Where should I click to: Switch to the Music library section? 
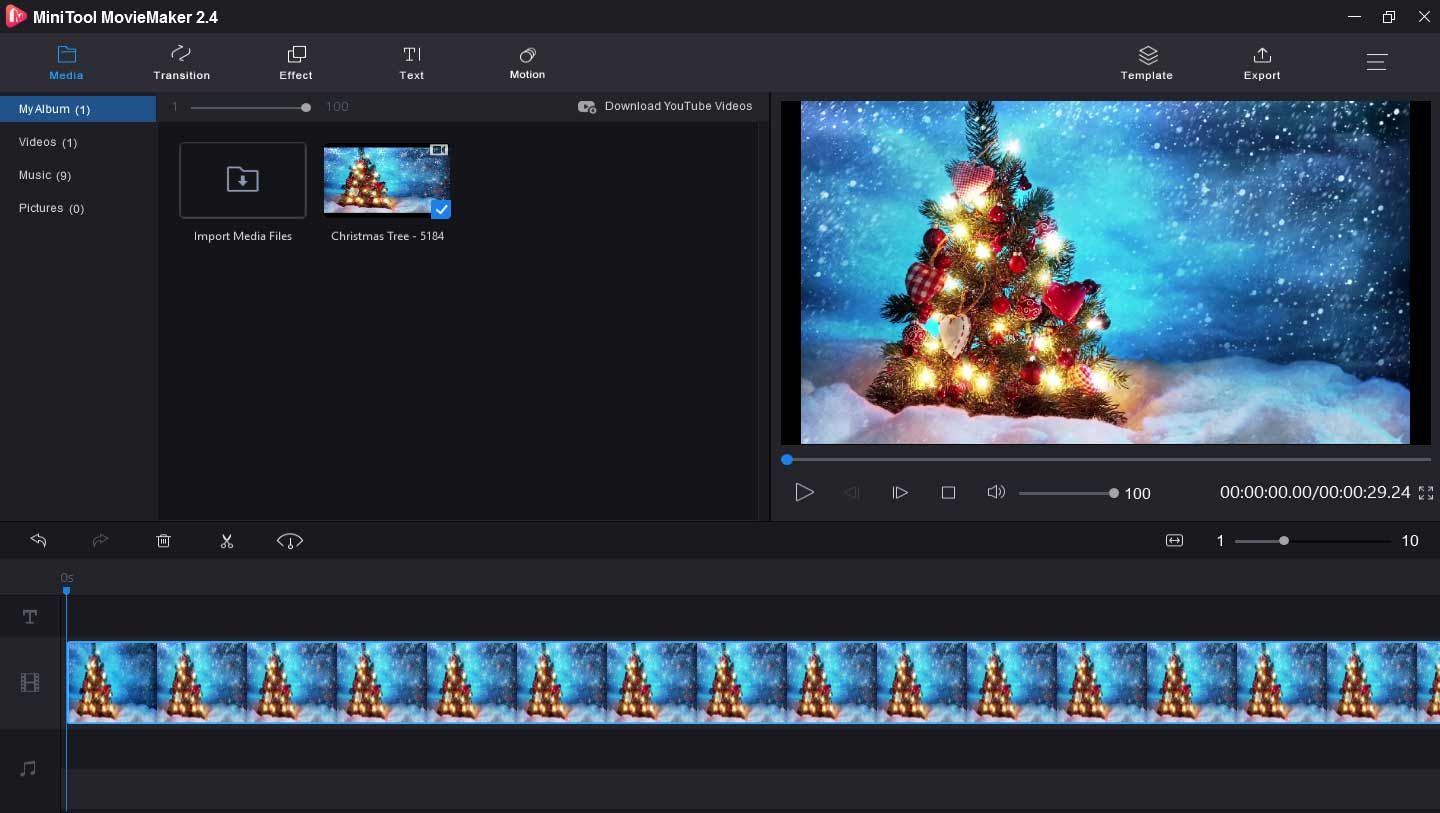pos(45,175)
